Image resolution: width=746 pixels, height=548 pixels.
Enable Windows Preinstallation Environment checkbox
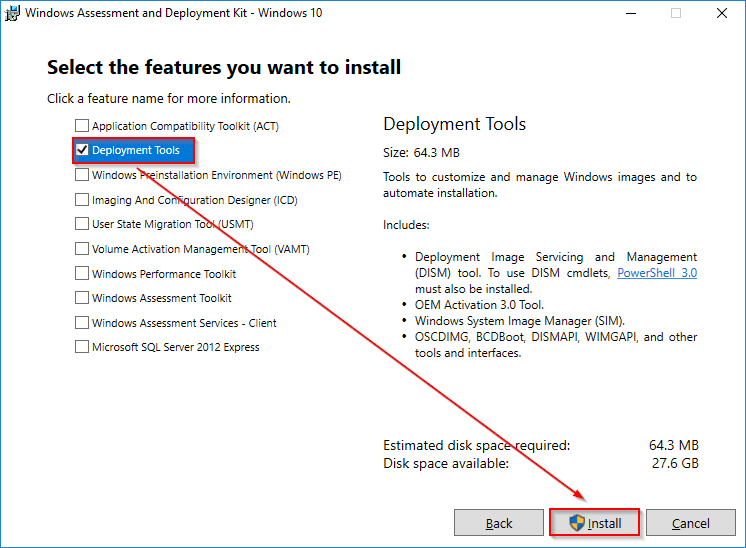point(82,175)
